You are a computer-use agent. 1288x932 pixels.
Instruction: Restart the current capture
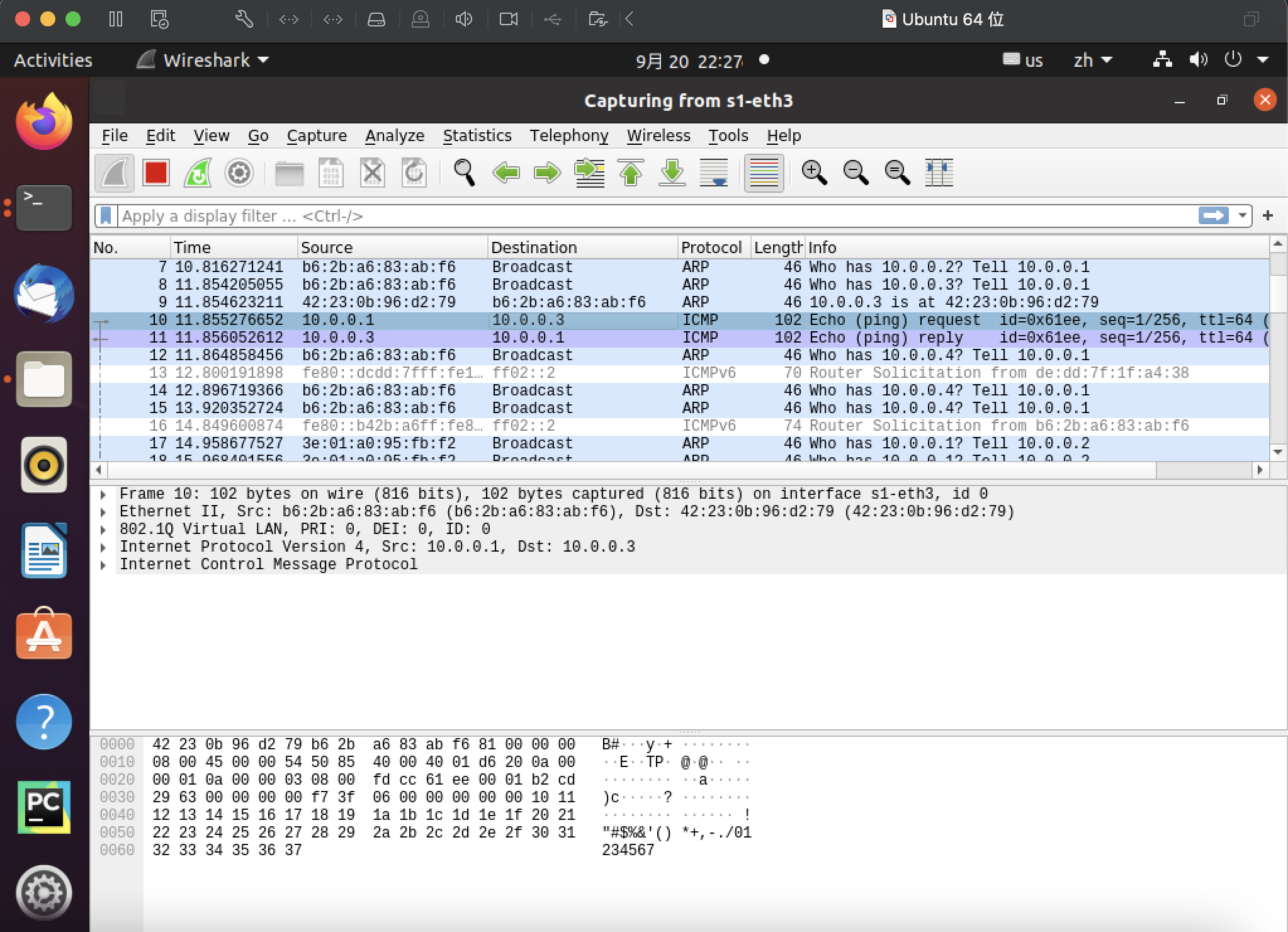coord(198,173)
